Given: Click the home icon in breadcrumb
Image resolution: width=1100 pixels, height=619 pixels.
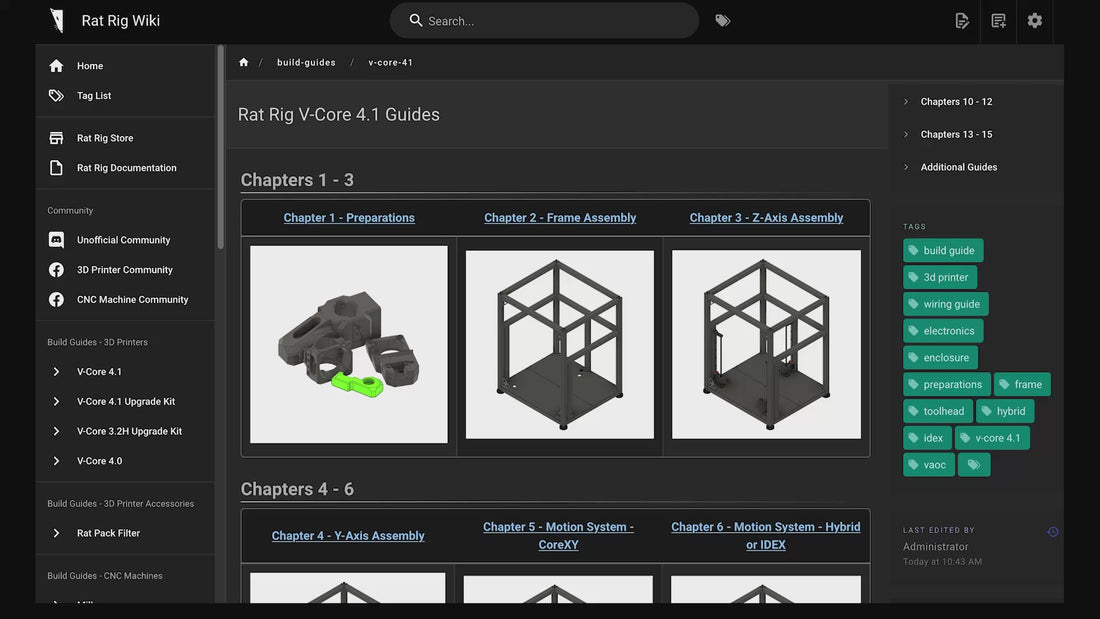Looking at the screenshot, I should [243, 62].
